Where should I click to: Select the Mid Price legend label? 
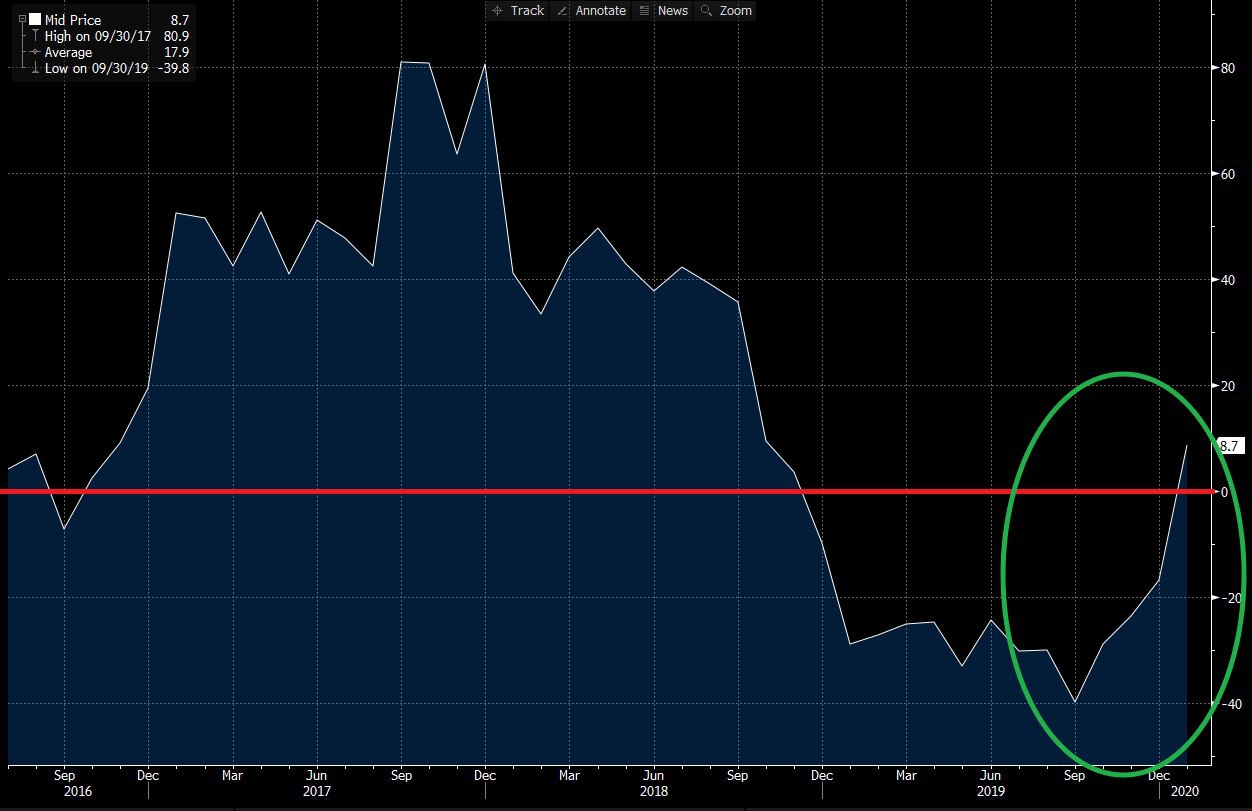73,20
